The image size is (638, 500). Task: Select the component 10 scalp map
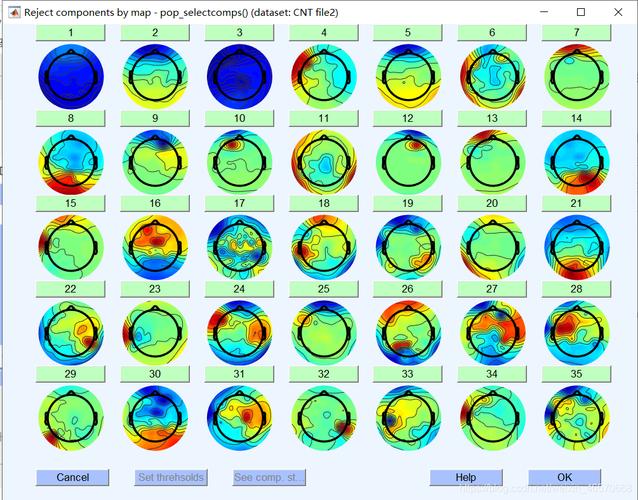coord(239,162)
